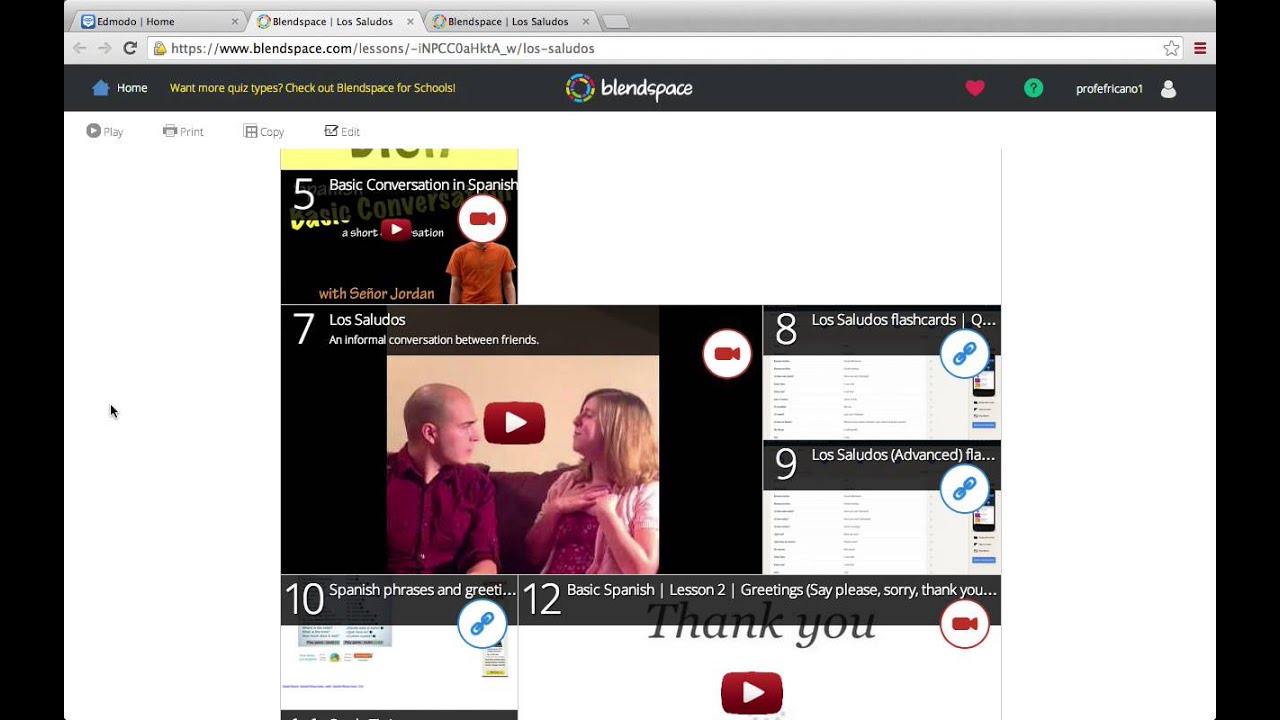The width and height of the screenshot is (1280, 720).
Task: Click video camera icon on Los Saludos tile 7
Action: [x=727, y=354]
